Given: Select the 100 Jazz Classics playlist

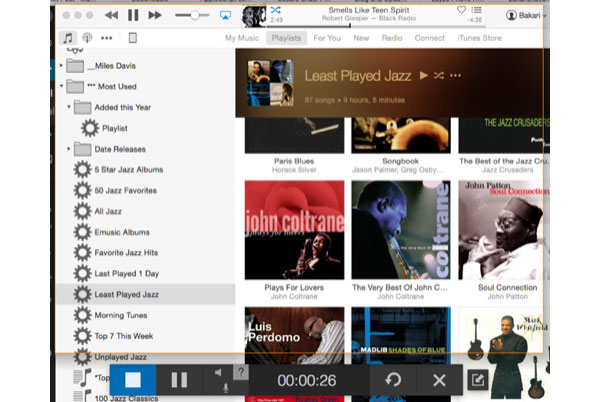Looking at the screenshot, I should point(116,398).
